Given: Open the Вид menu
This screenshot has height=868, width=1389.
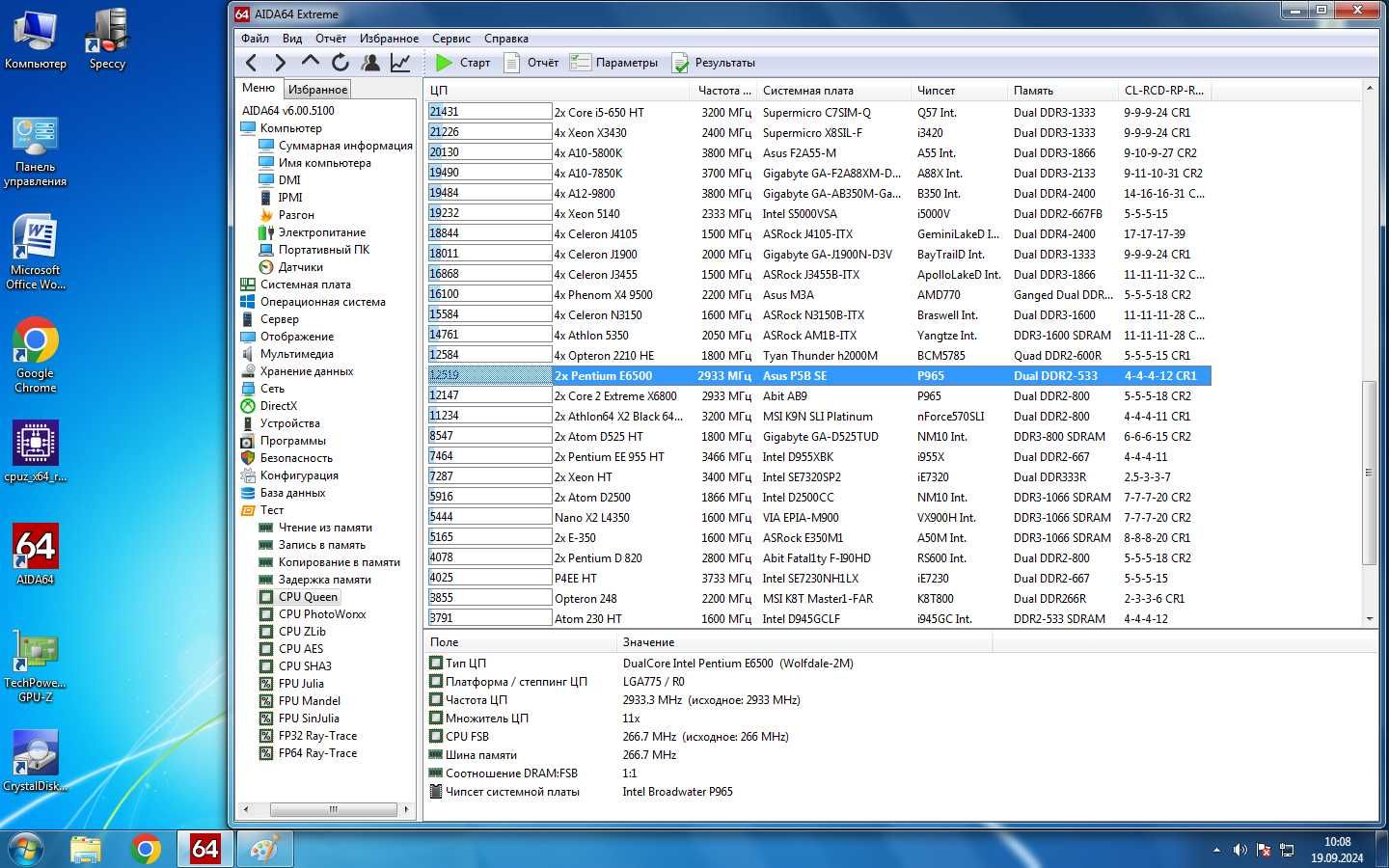Looking at the screenshot, I should [292, 39].
